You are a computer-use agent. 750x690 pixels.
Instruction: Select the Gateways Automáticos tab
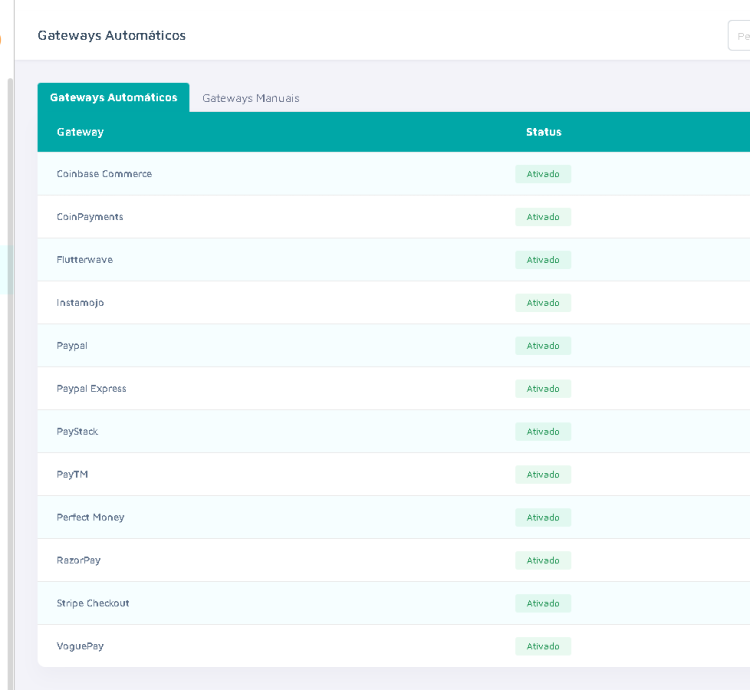(113, 97)
